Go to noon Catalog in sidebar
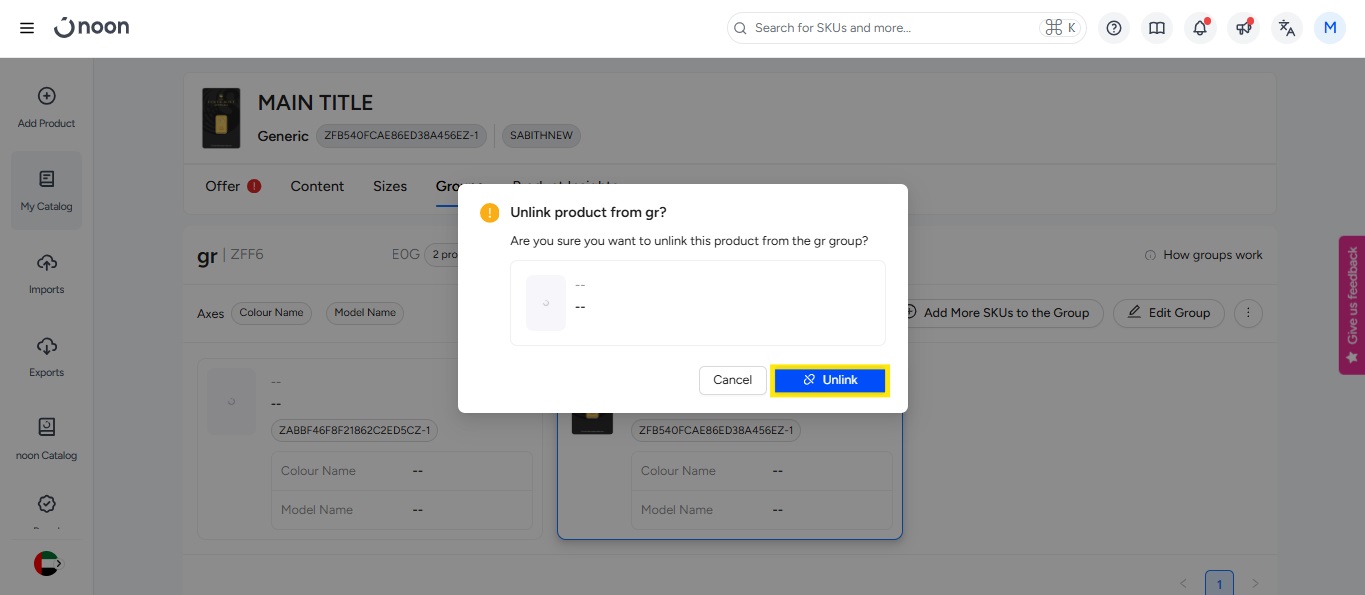Screen dimensions: 1365x595 (x=46, y=440)
